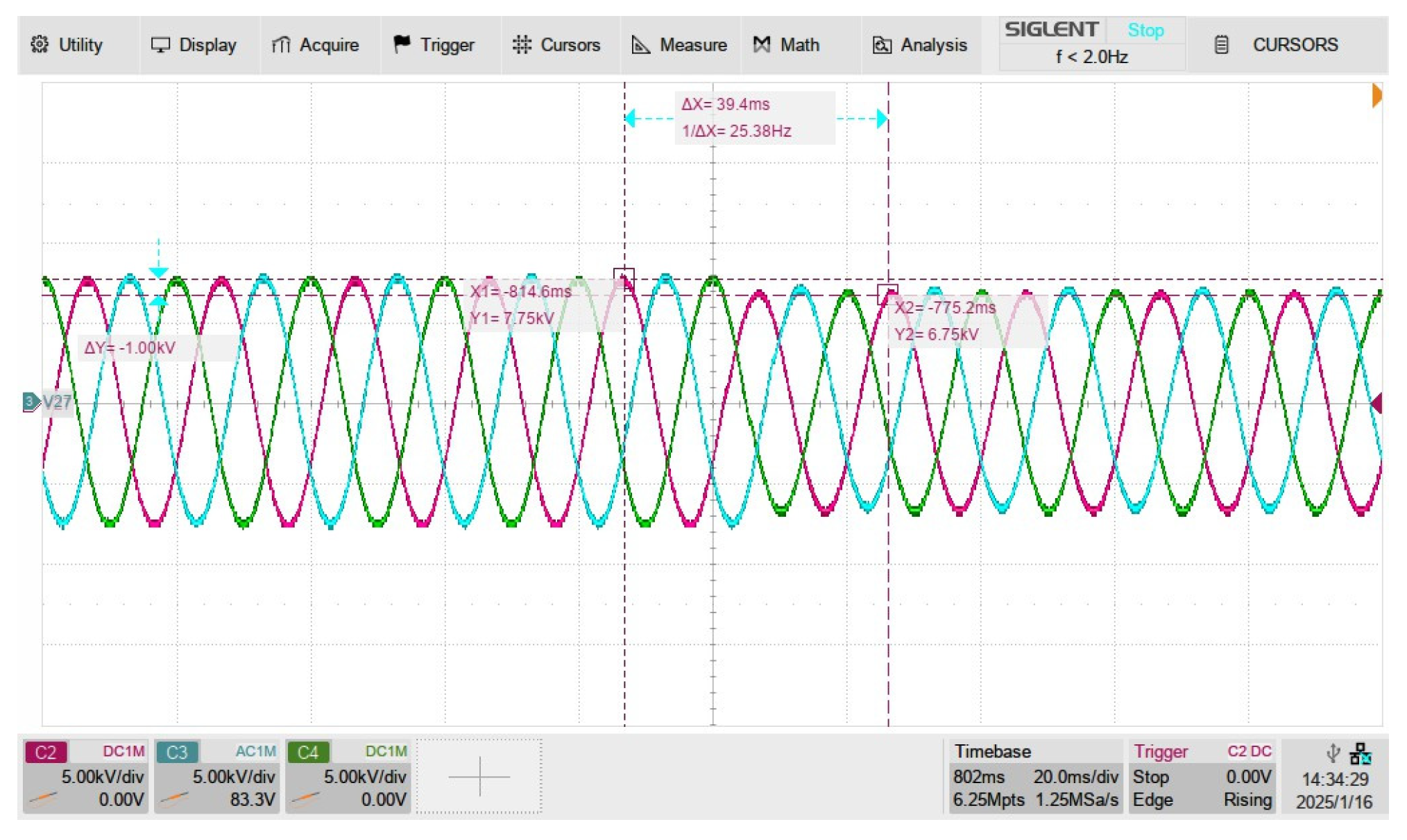The height and width of the screenshot is (840, 1407).
Task: Click the network status icon
Action: pyautogui.click(x=1360, y=753)
